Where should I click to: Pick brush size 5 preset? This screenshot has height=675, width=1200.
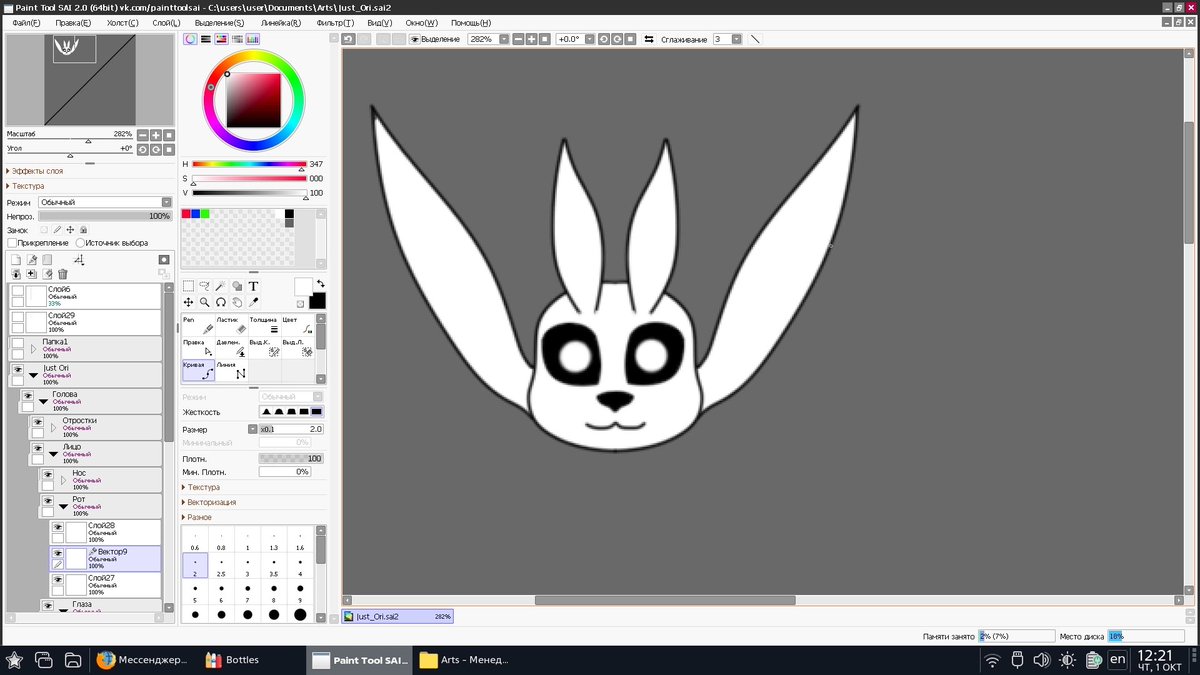click(x=195, y=593)
